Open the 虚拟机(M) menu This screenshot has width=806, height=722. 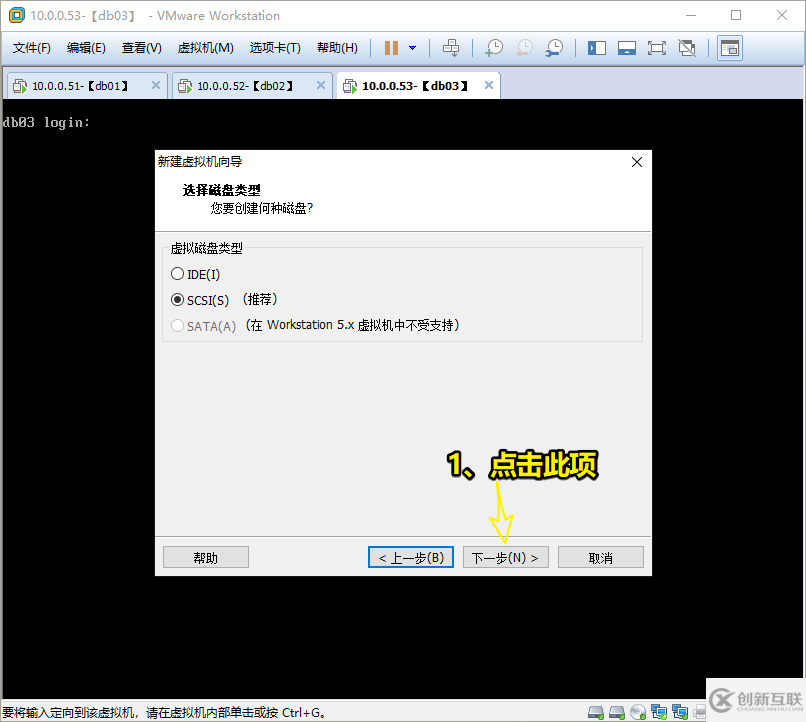click(x=206, y=48)
